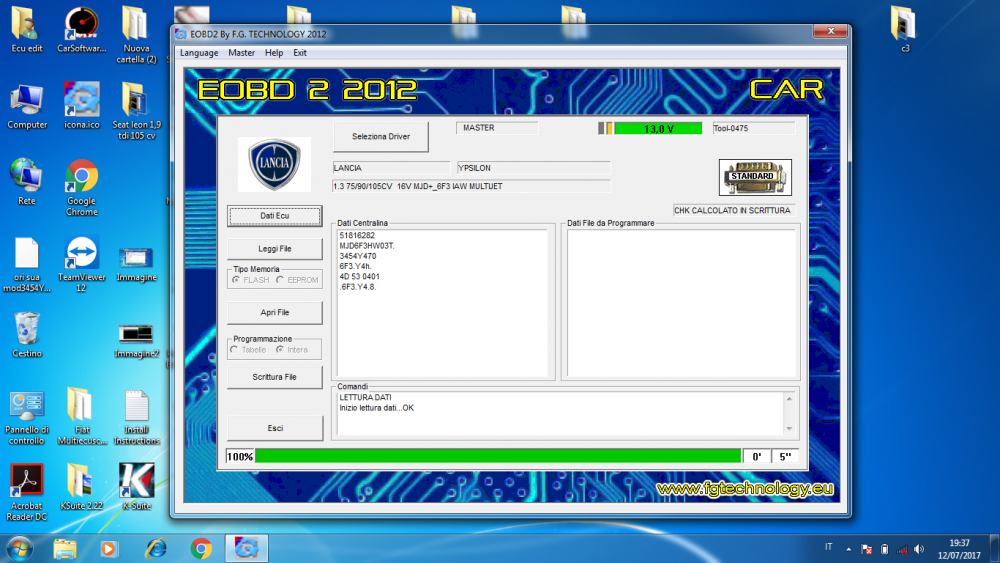Image resolution: width=1000 pixels, height=563 pixels.
Task: Click the YPSILON model field
Action: point(533,168)
